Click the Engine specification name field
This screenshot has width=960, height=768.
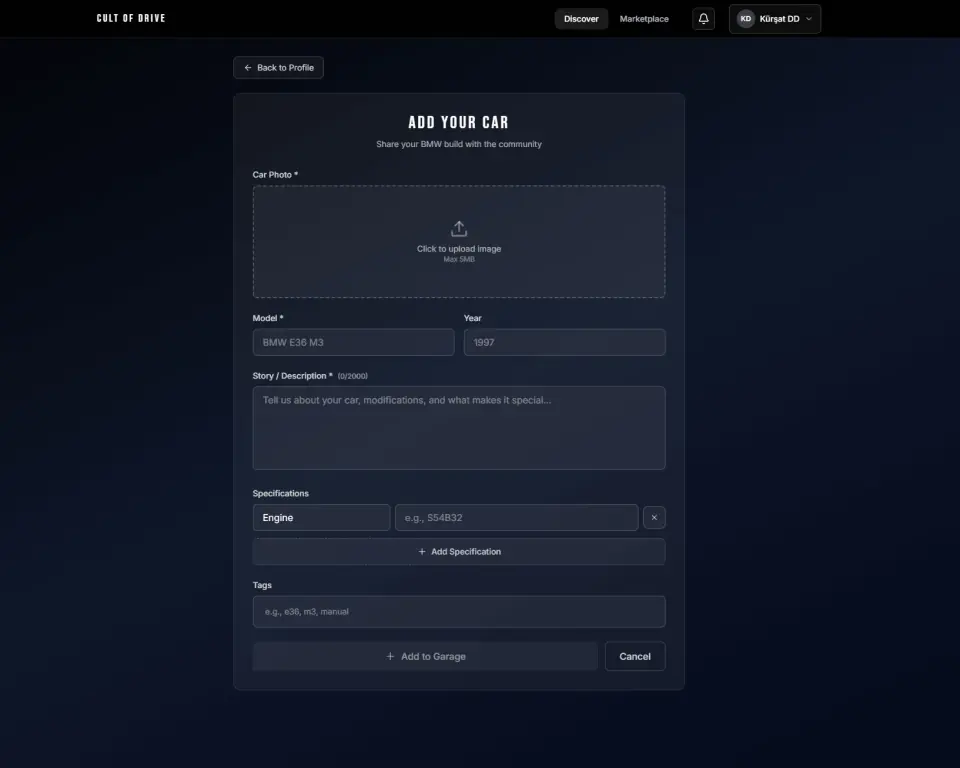coord(321,518)
